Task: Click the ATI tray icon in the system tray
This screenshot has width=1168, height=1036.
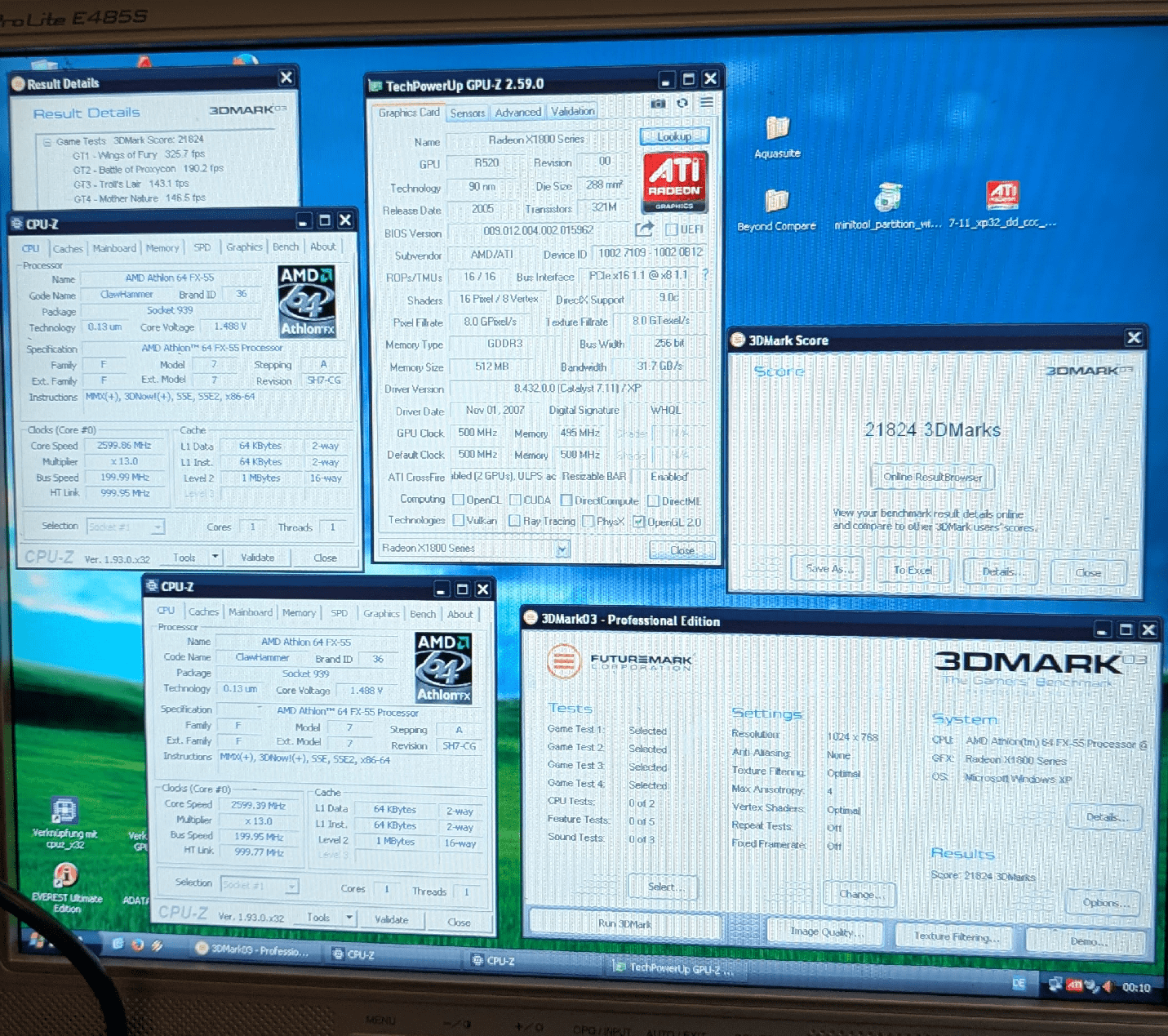Action: [x=1074, y=985]
